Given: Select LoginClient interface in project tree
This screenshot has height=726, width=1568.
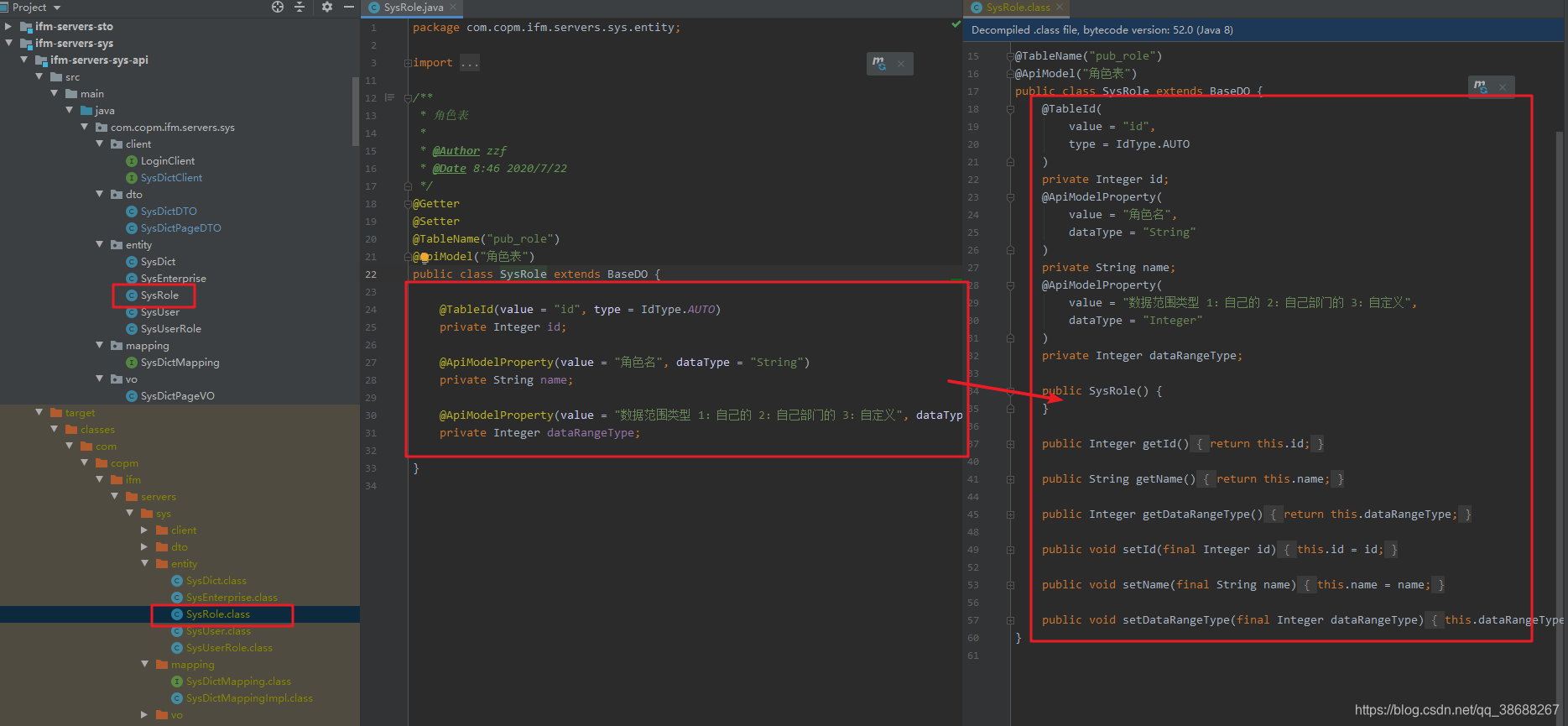Looking at the screenshot, I should point(167,161).
